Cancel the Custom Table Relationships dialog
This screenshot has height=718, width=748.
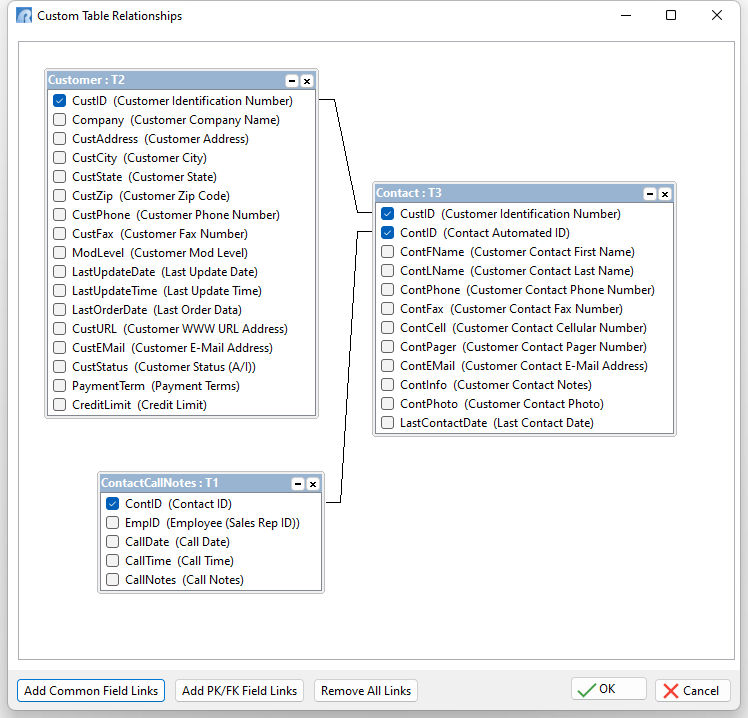tap(693, 690)
